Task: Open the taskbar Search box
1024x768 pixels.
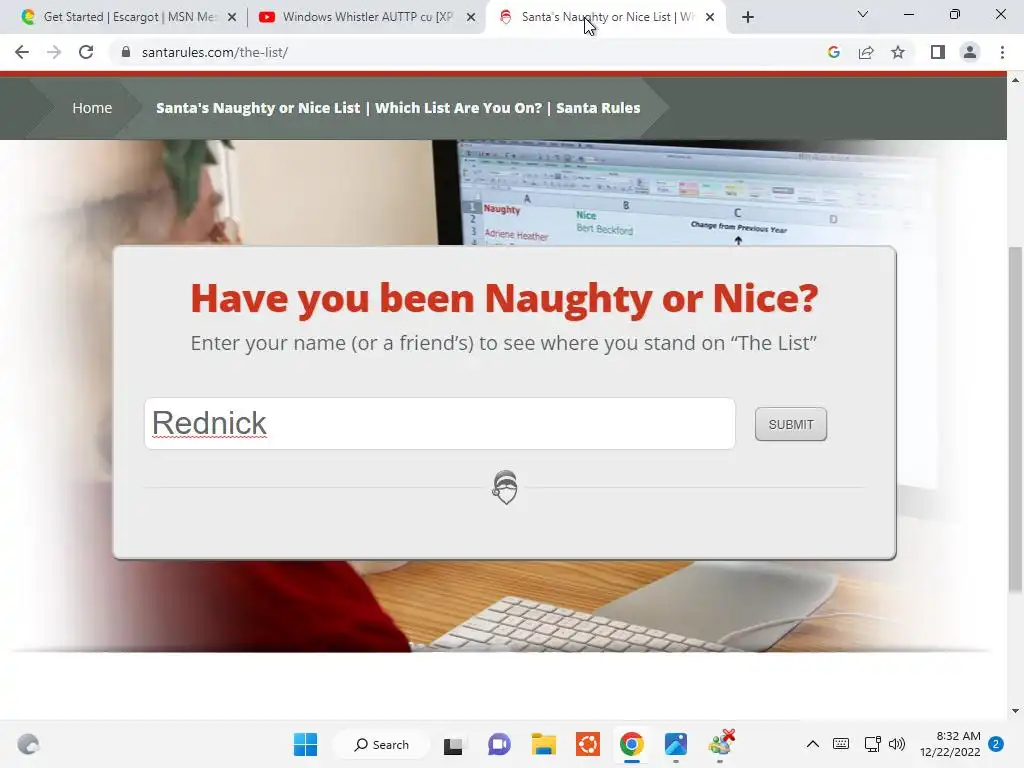Action: coord(381,744)
